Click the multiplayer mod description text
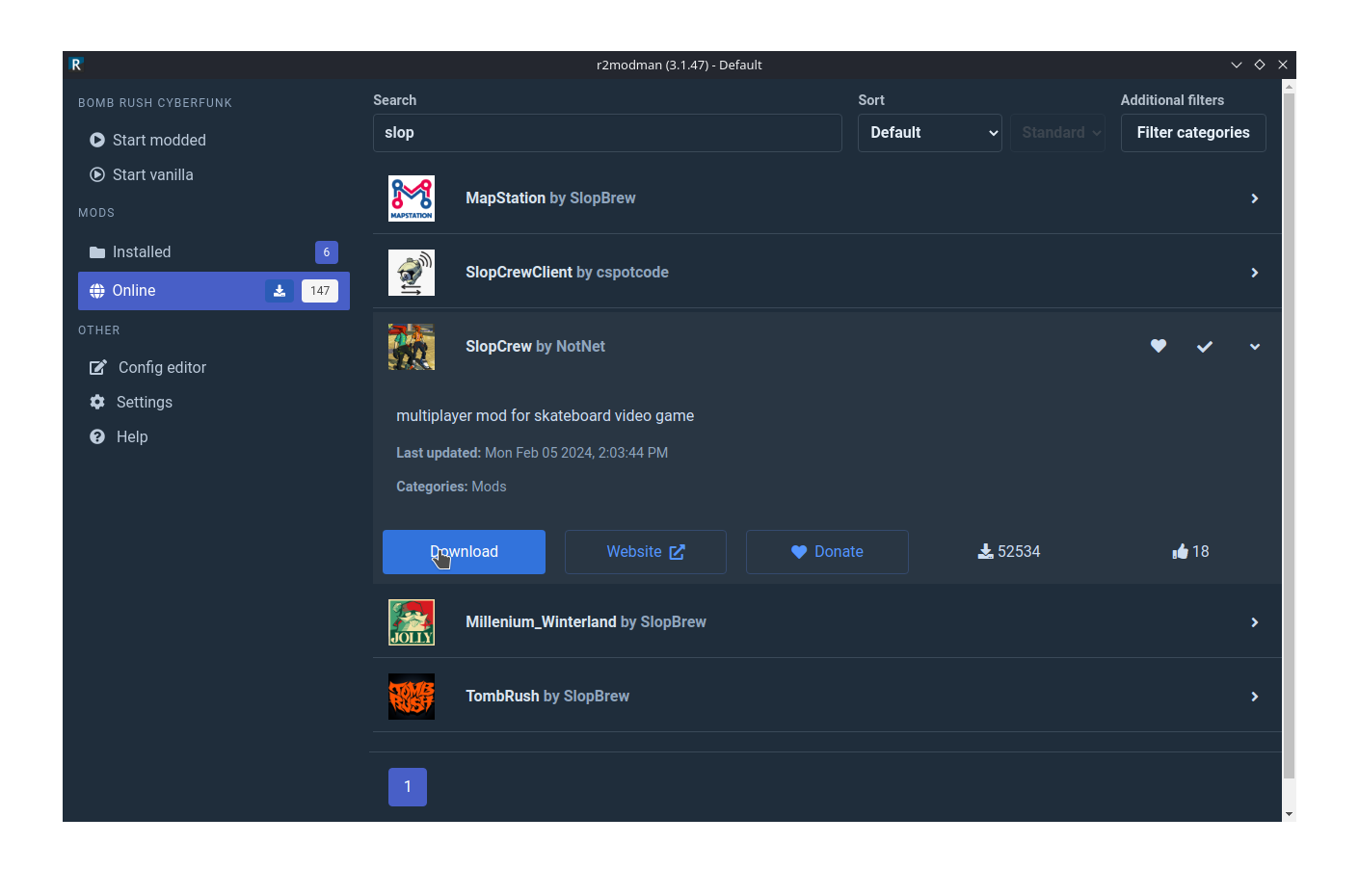Screen dimensions: 1359x896 click(546, 416)
